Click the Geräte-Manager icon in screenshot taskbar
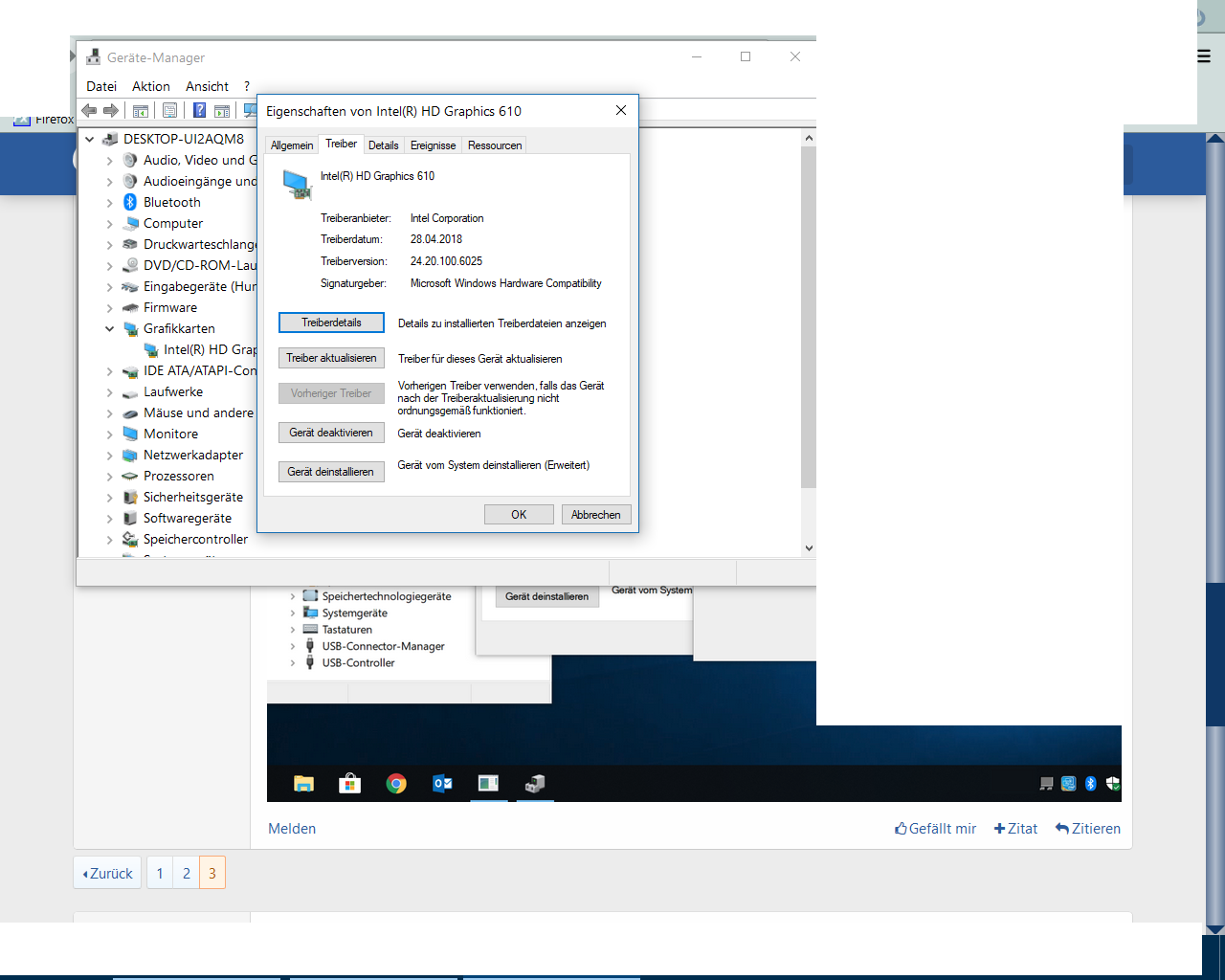Viewport: 1225px width, 980px height. 535,784
